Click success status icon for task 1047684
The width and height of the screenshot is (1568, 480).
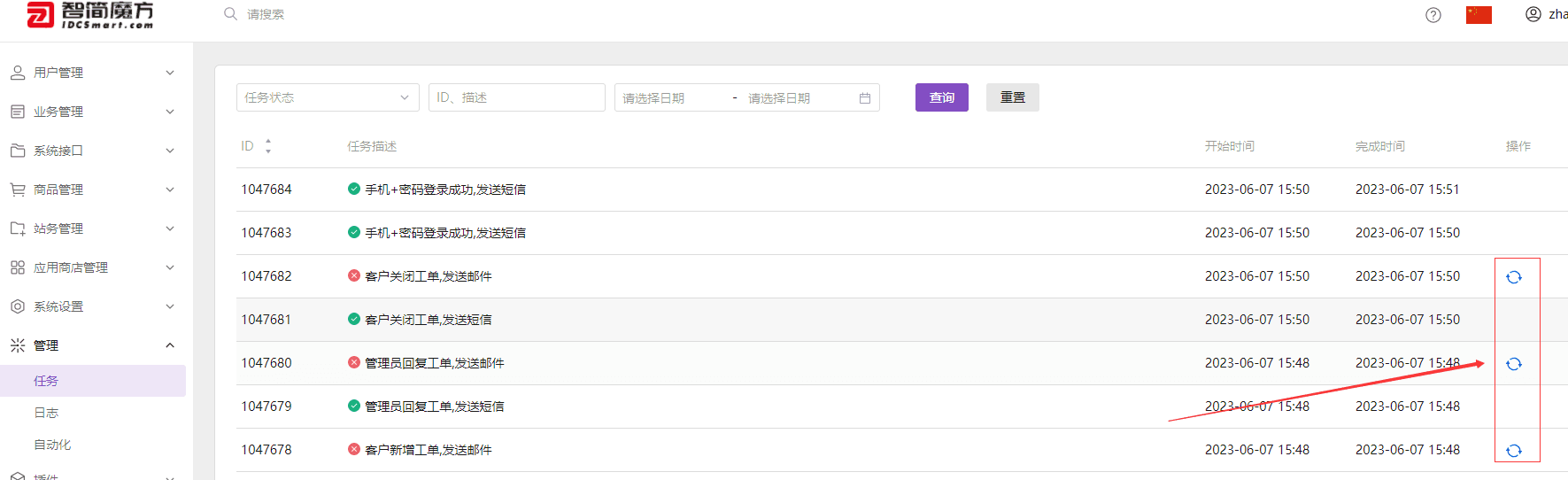(x=354, y=189)
